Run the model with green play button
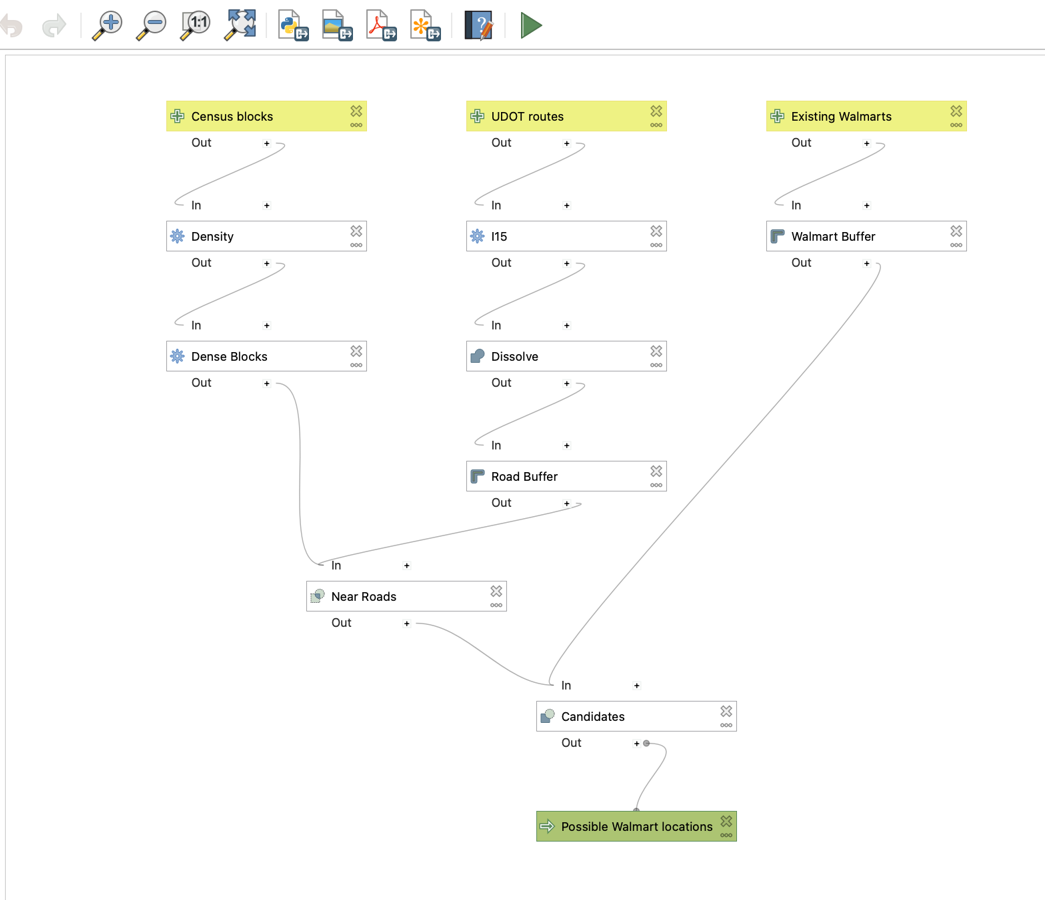 point(530,26)
